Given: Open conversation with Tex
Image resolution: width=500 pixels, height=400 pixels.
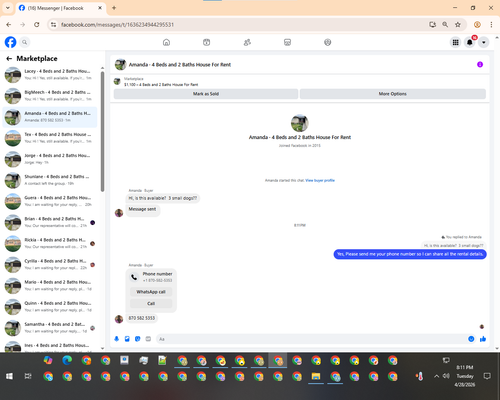Looking at the screenshot, I should pos(50,138).
